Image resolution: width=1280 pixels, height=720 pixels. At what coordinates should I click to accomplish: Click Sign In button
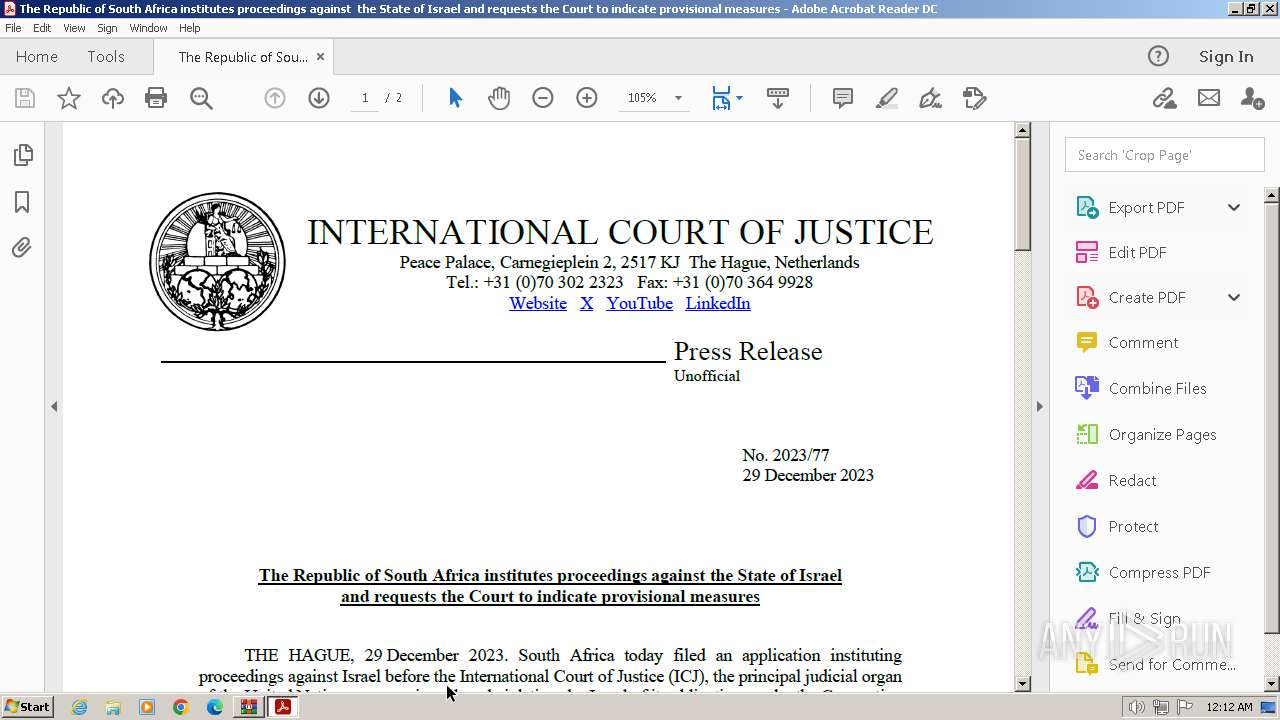pos(1226,56)
